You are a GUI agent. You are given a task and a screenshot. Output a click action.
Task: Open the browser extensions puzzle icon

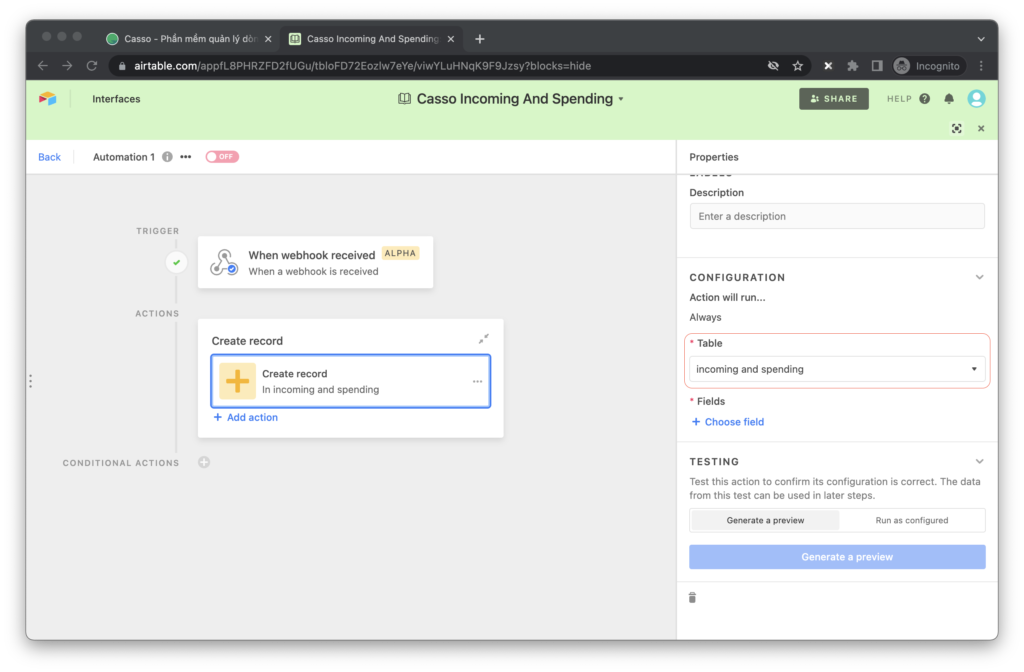pyautogui.click(x=852, y=66)
